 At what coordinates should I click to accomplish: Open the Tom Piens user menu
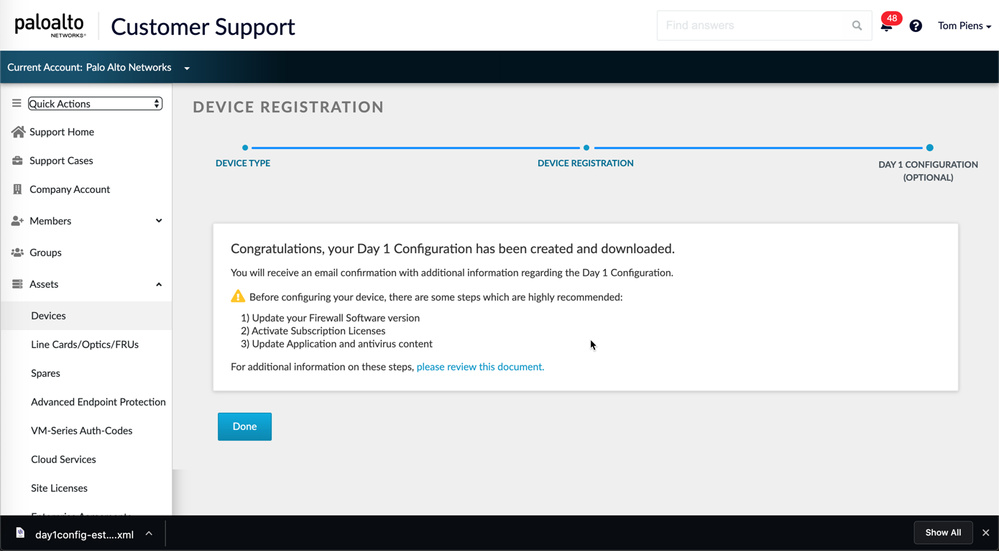coord(964,26)
